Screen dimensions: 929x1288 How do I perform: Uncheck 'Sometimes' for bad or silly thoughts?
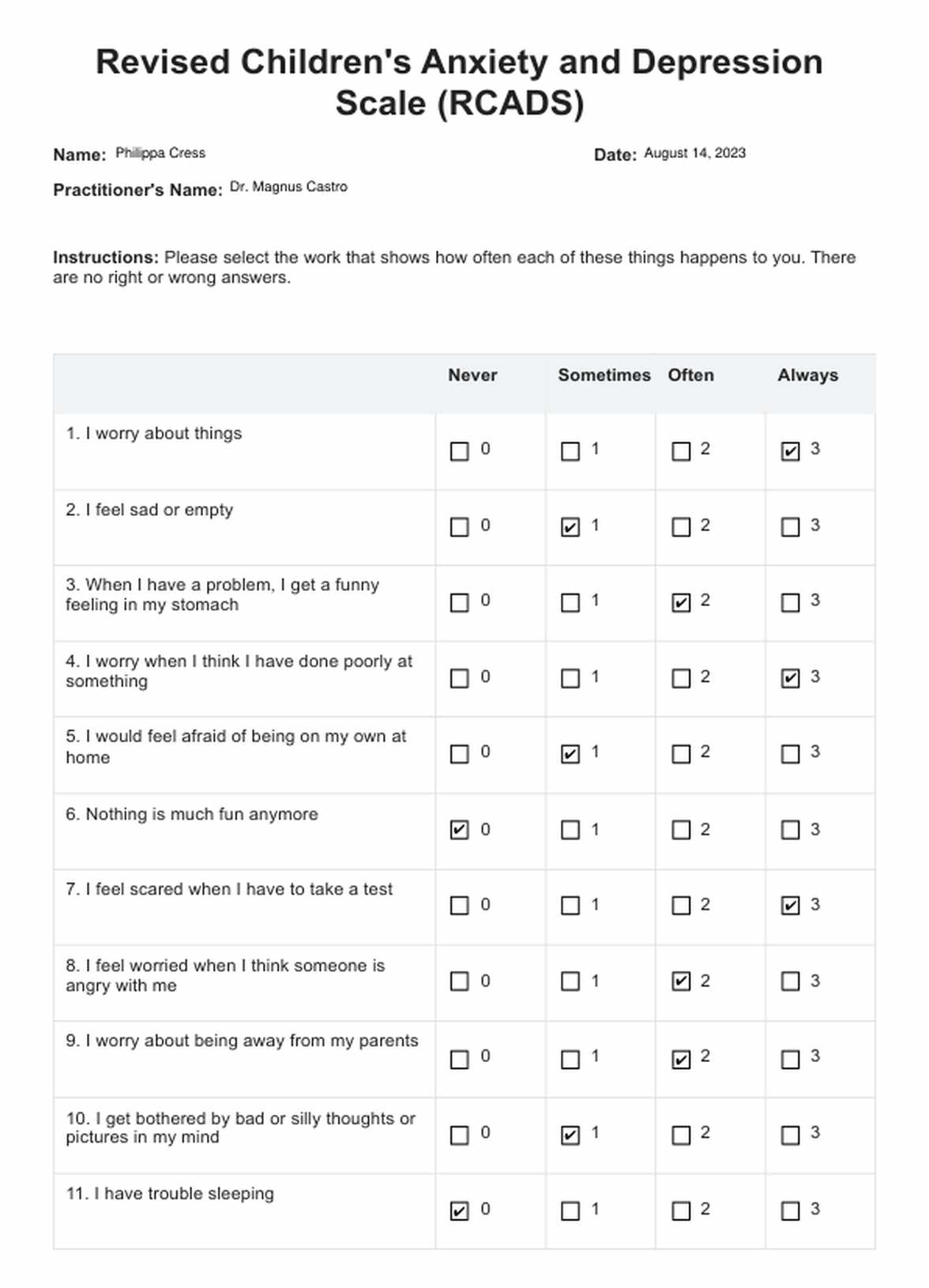[570, 1135]
